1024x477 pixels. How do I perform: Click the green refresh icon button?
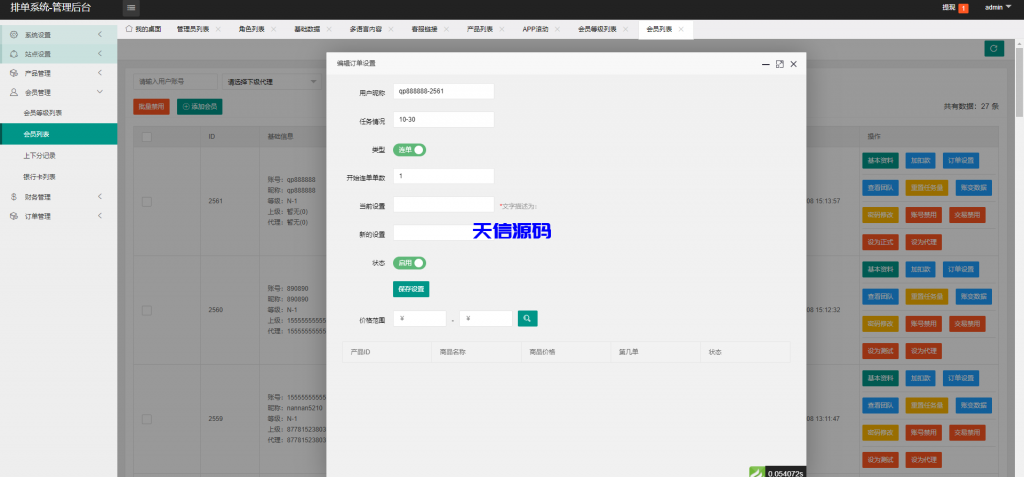pos(994,48)
